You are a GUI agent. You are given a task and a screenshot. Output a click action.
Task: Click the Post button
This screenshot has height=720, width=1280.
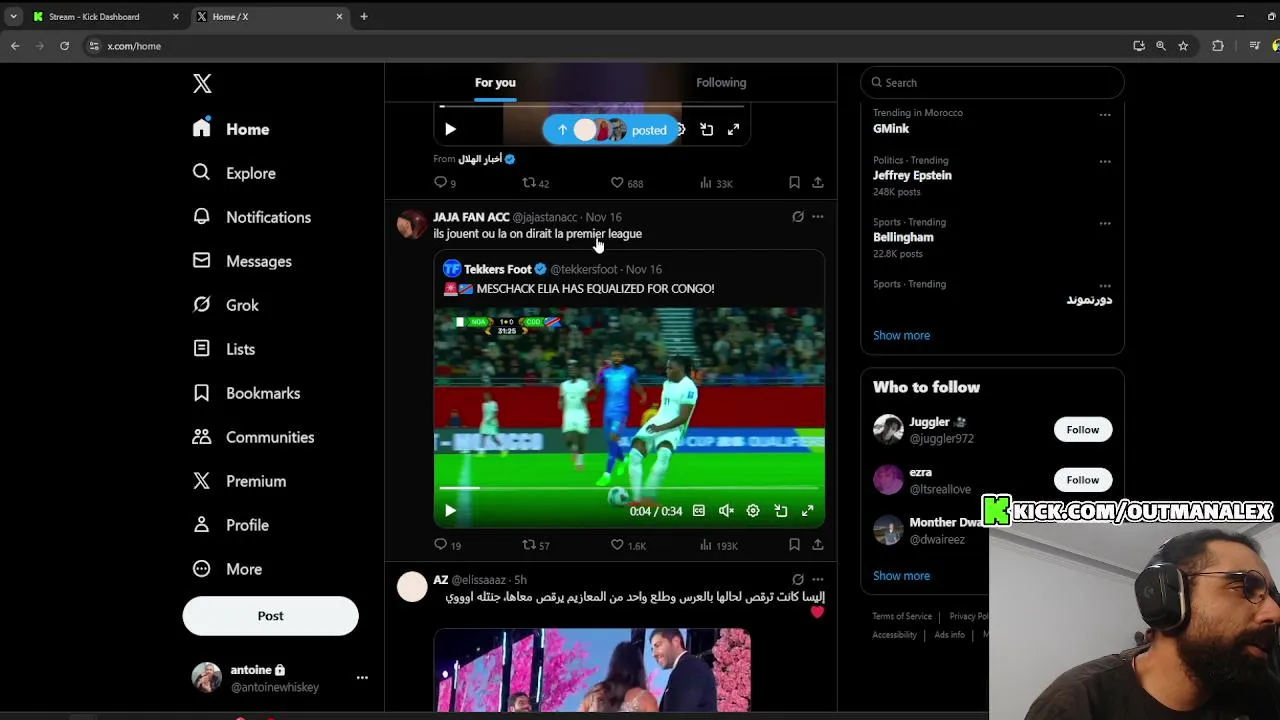pyautogui.click(x=270, y=616)
